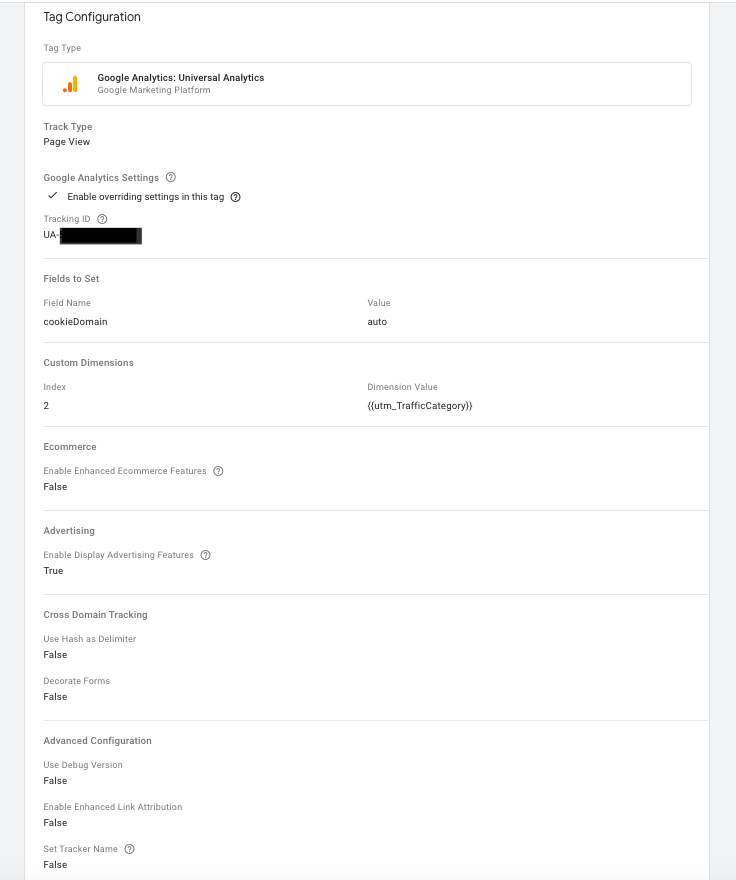Viewport: 736px width, 880px height.
Task: Click the custom dimension index 2
Action: point(46,406)
